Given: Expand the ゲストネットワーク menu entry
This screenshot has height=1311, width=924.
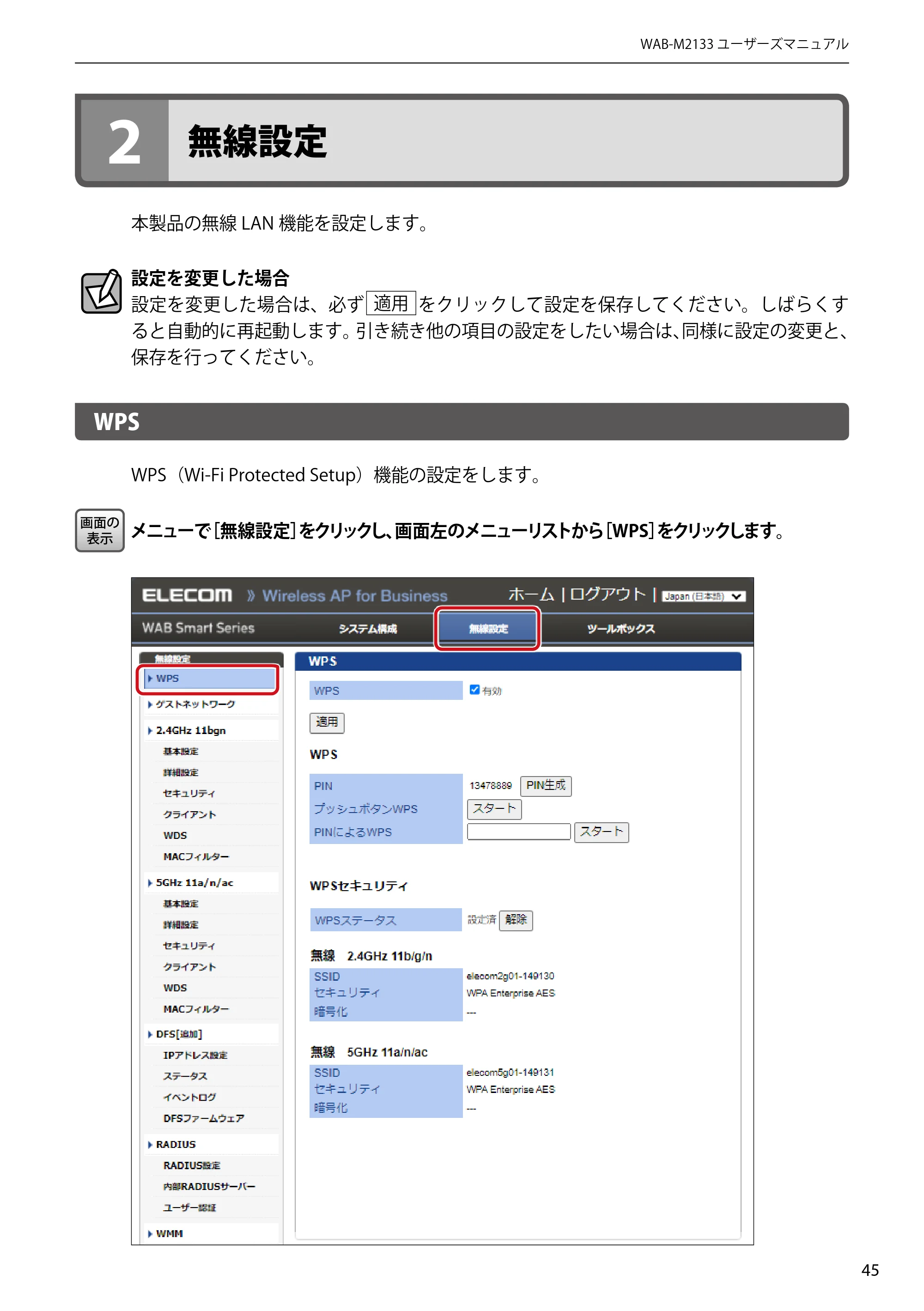Looking at the screenshot, I should pyautogui.click(x=195, y=704).
